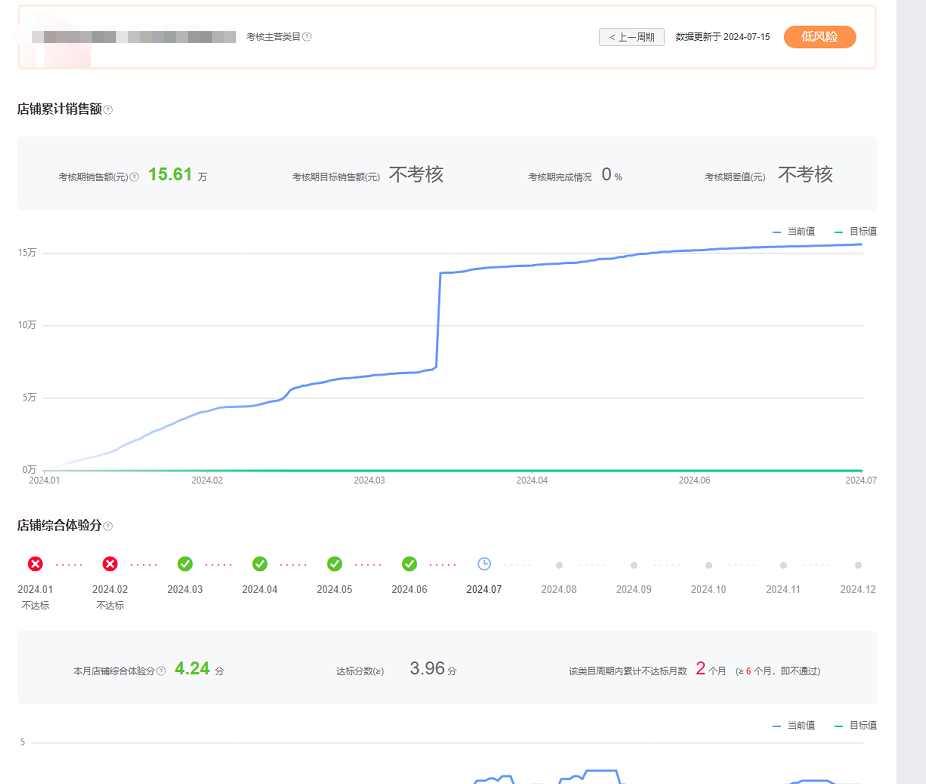Screen dimensions: 926x784
Task: Click the clock icon for 2024.07
Action: point(484,564)
